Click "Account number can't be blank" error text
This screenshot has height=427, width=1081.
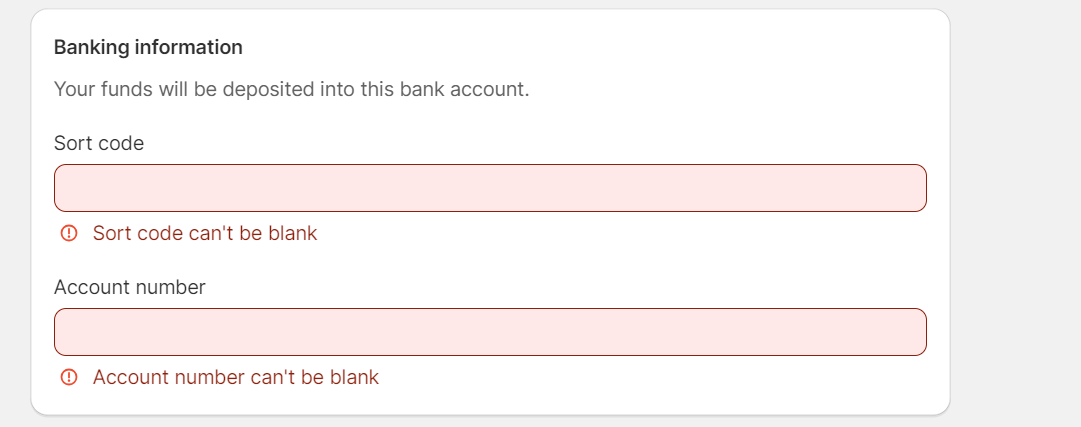click(x=236, y=378)
